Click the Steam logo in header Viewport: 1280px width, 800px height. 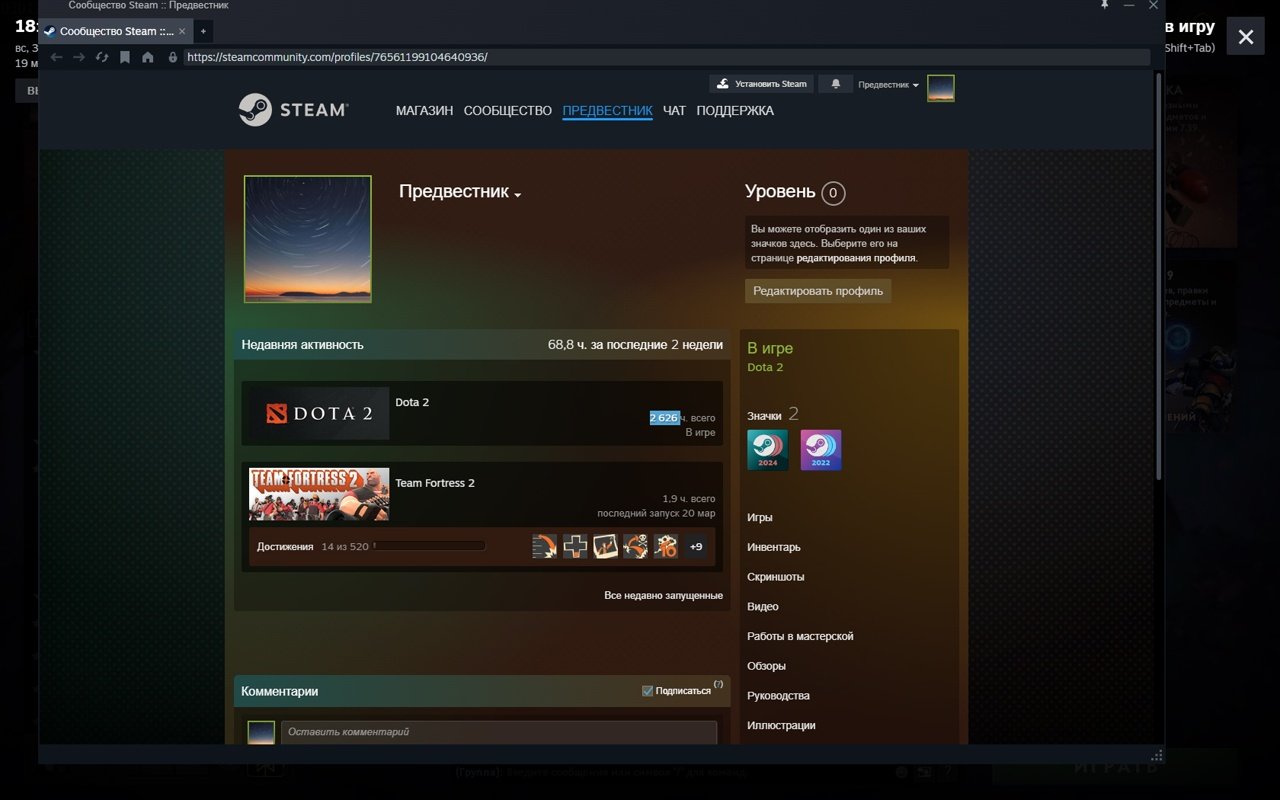click(293, 110)
